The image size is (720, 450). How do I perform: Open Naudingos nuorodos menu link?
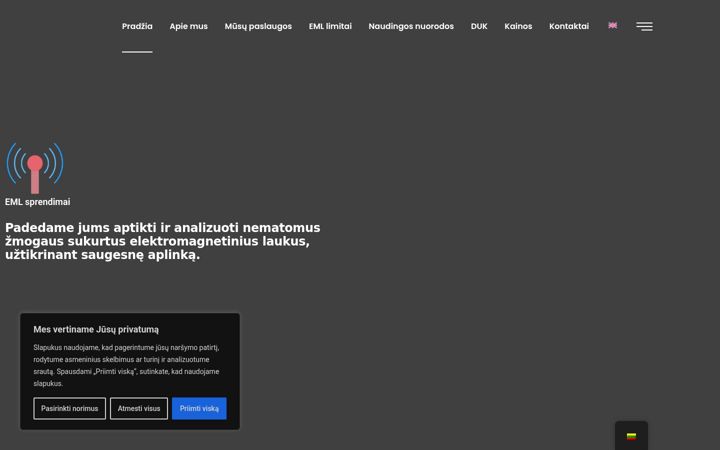(411, 26)
